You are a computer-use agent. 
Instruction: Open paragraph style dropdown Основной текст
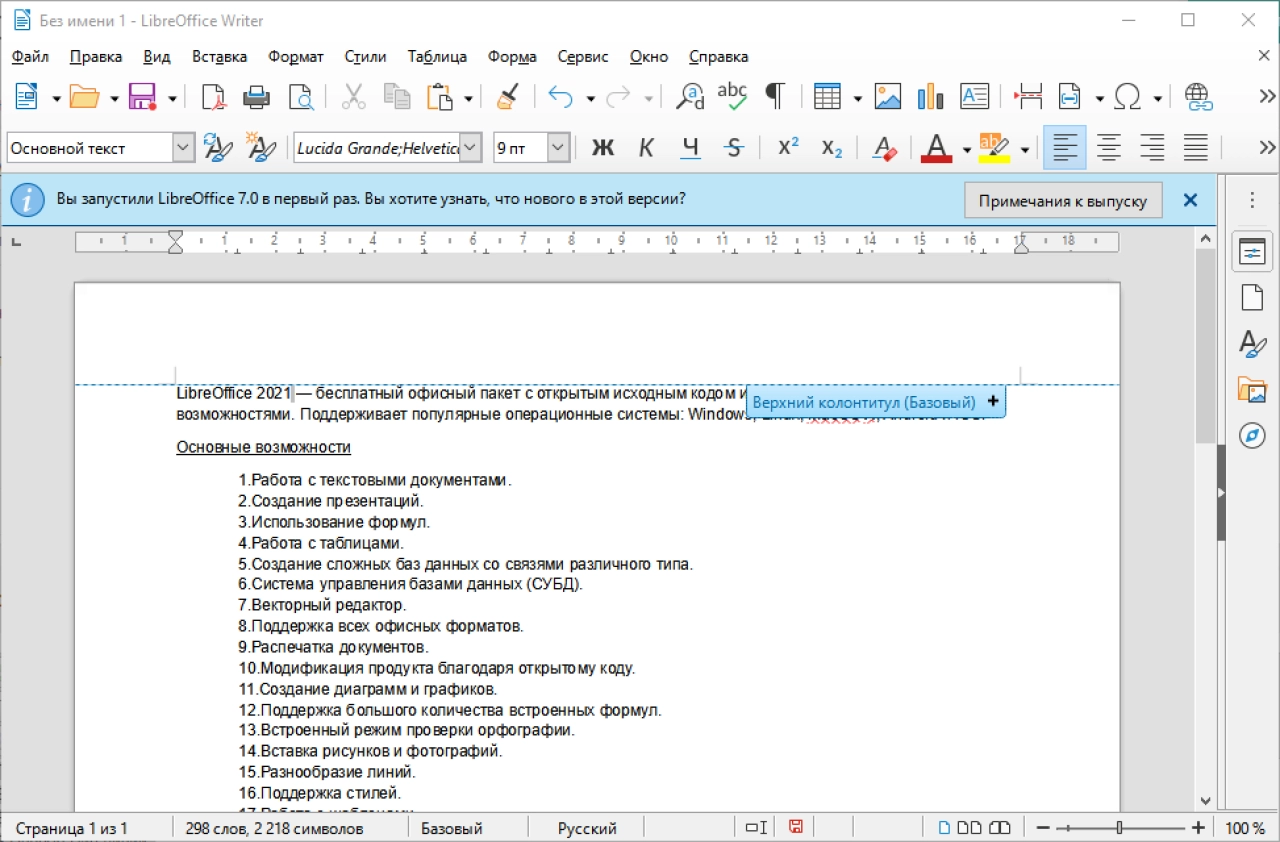point(184,148)
